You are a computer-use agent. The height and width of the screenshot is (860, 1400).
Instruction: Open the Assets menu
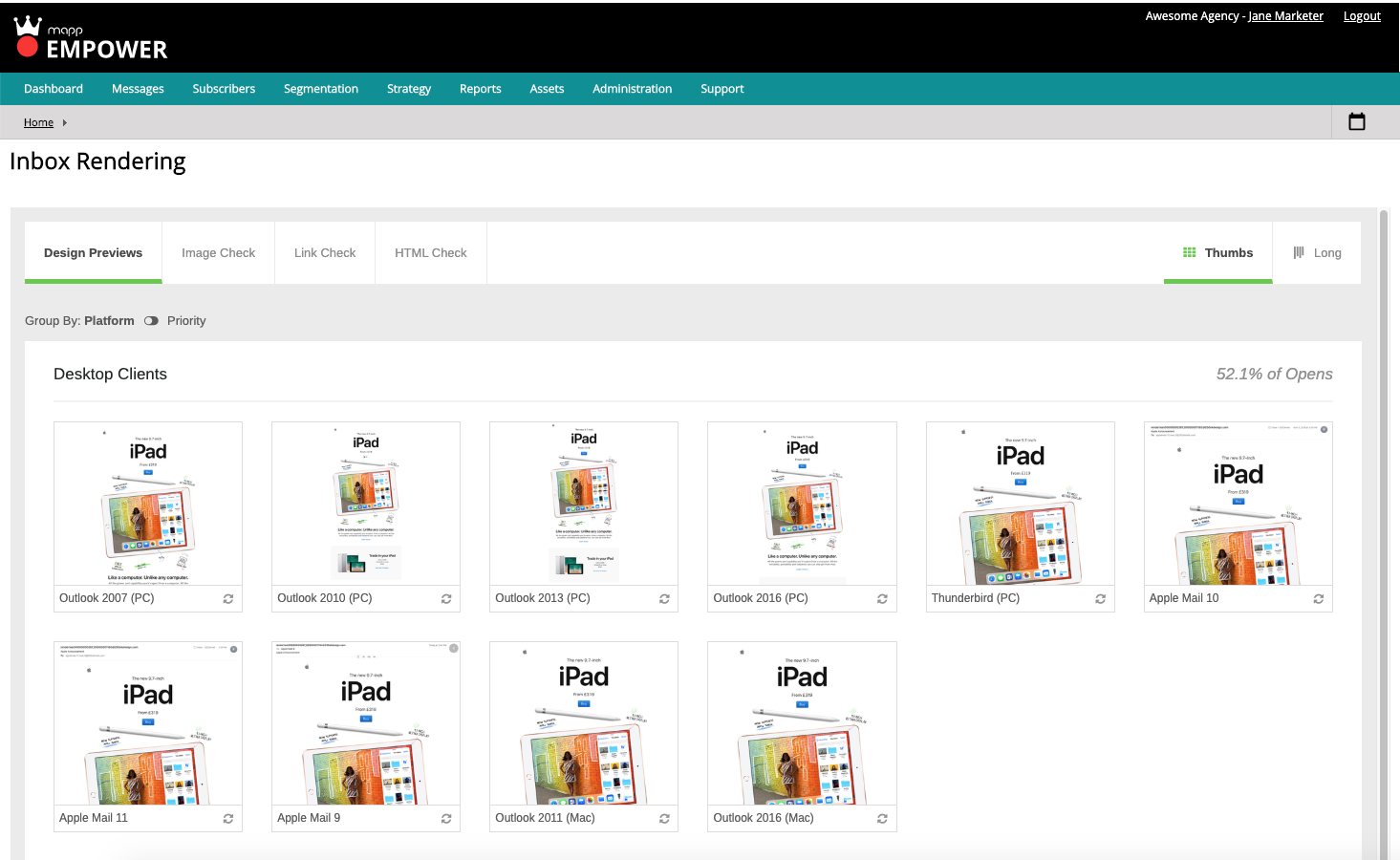point(547,89)
